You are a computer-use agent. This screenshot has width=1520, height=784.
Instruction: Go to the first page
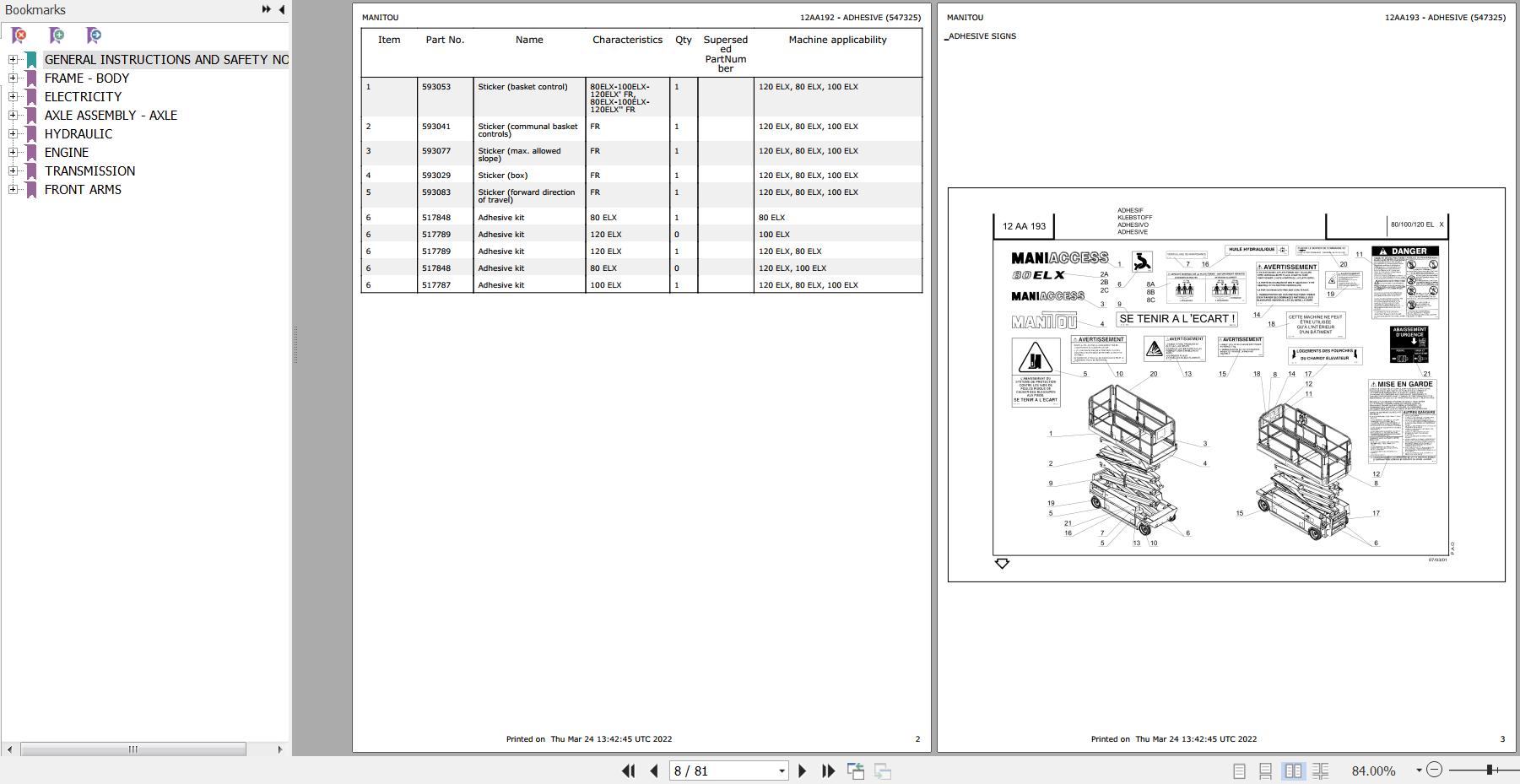628,770
